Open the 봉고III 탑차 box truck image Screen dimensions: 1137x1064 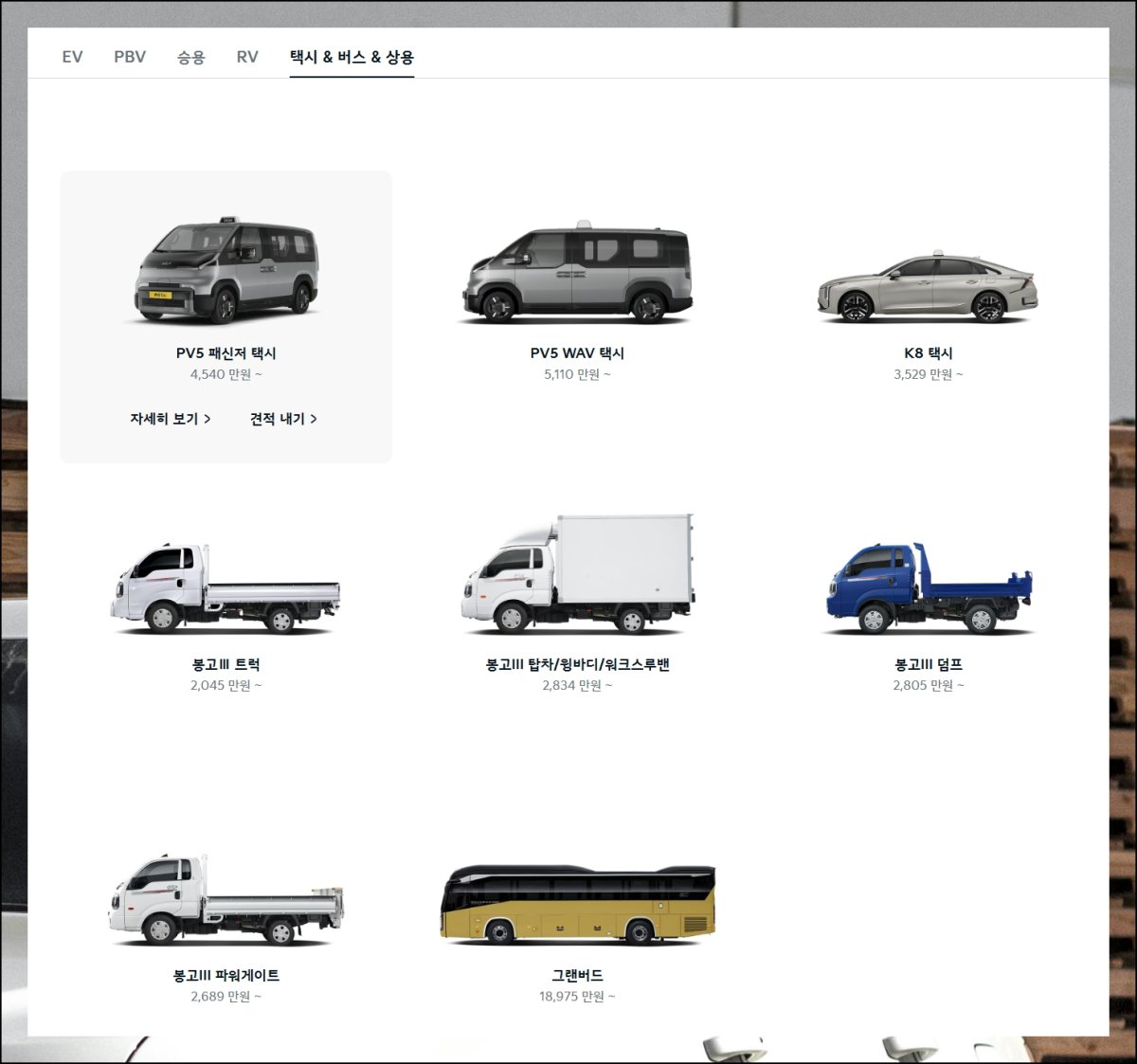click(577, 575)
